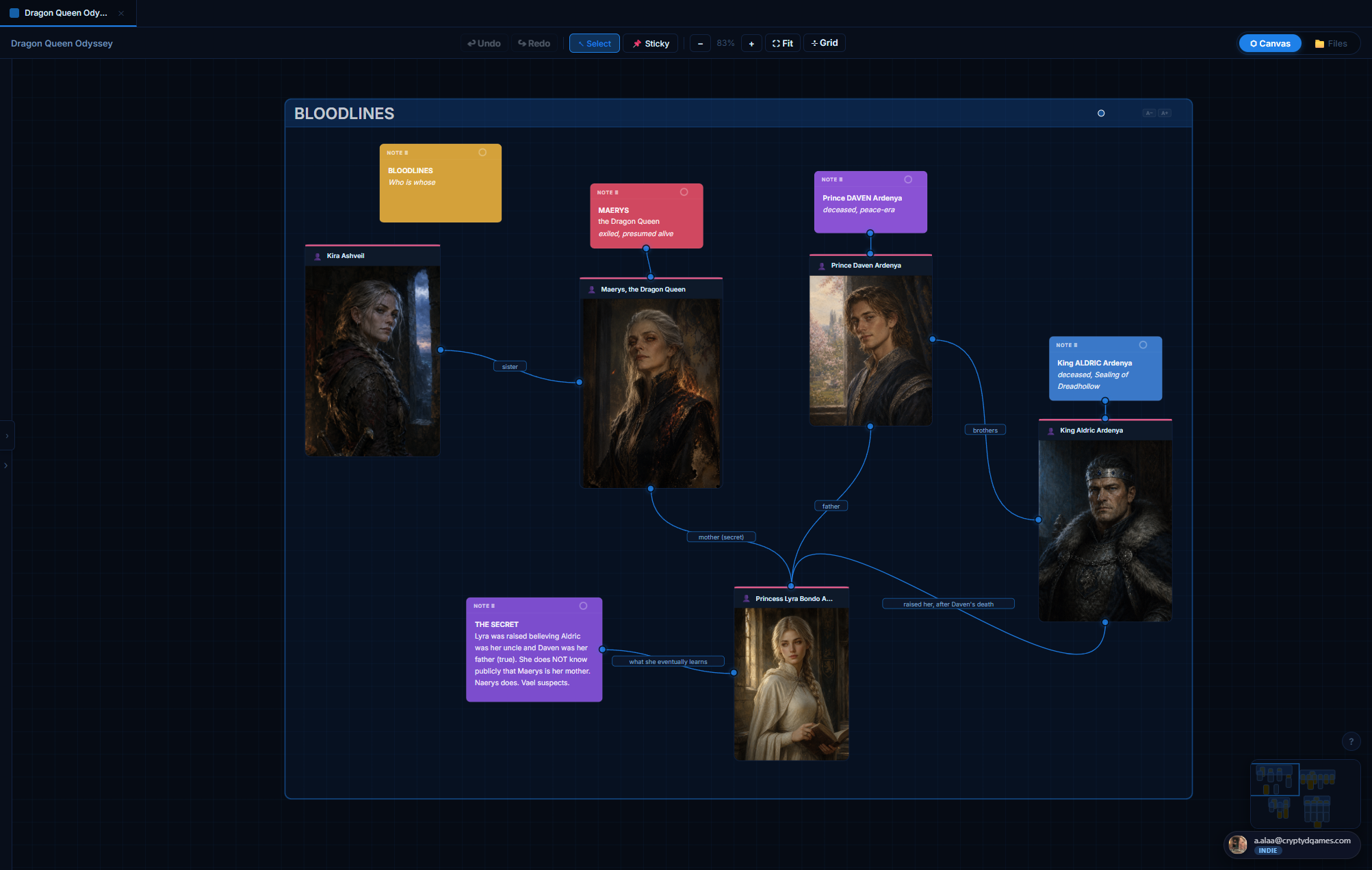1372x870 pixels.
Task: Open the Maerys Dragon Queen portrait
Action: 651,394
